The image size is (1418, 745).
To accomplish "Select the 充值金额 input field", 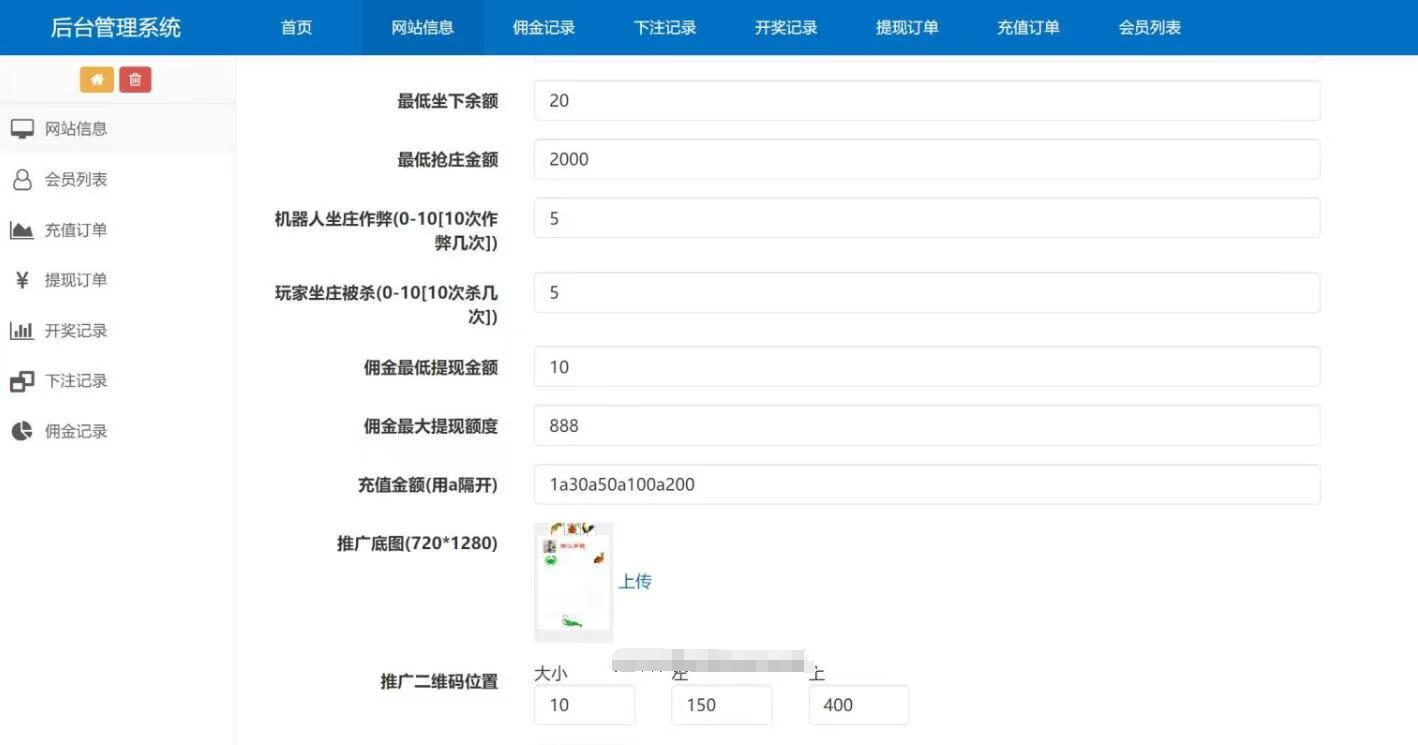I will tap(925, 484).
